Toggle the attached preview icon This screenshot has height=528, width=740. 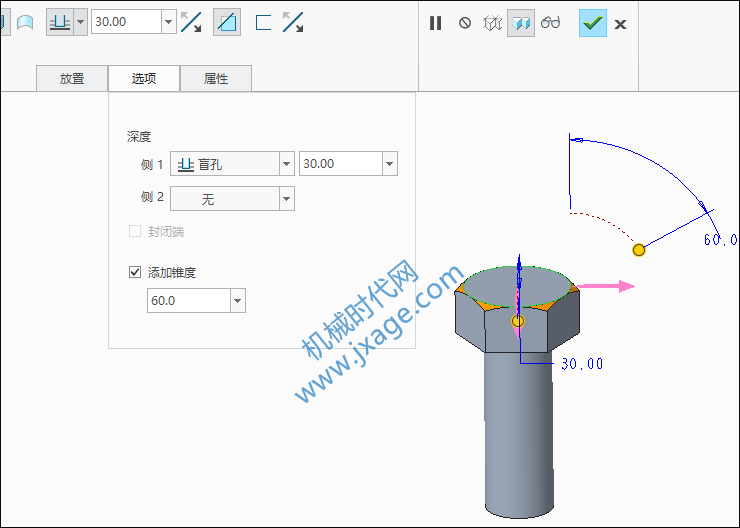pyautogui.click(x=521, y=23)
